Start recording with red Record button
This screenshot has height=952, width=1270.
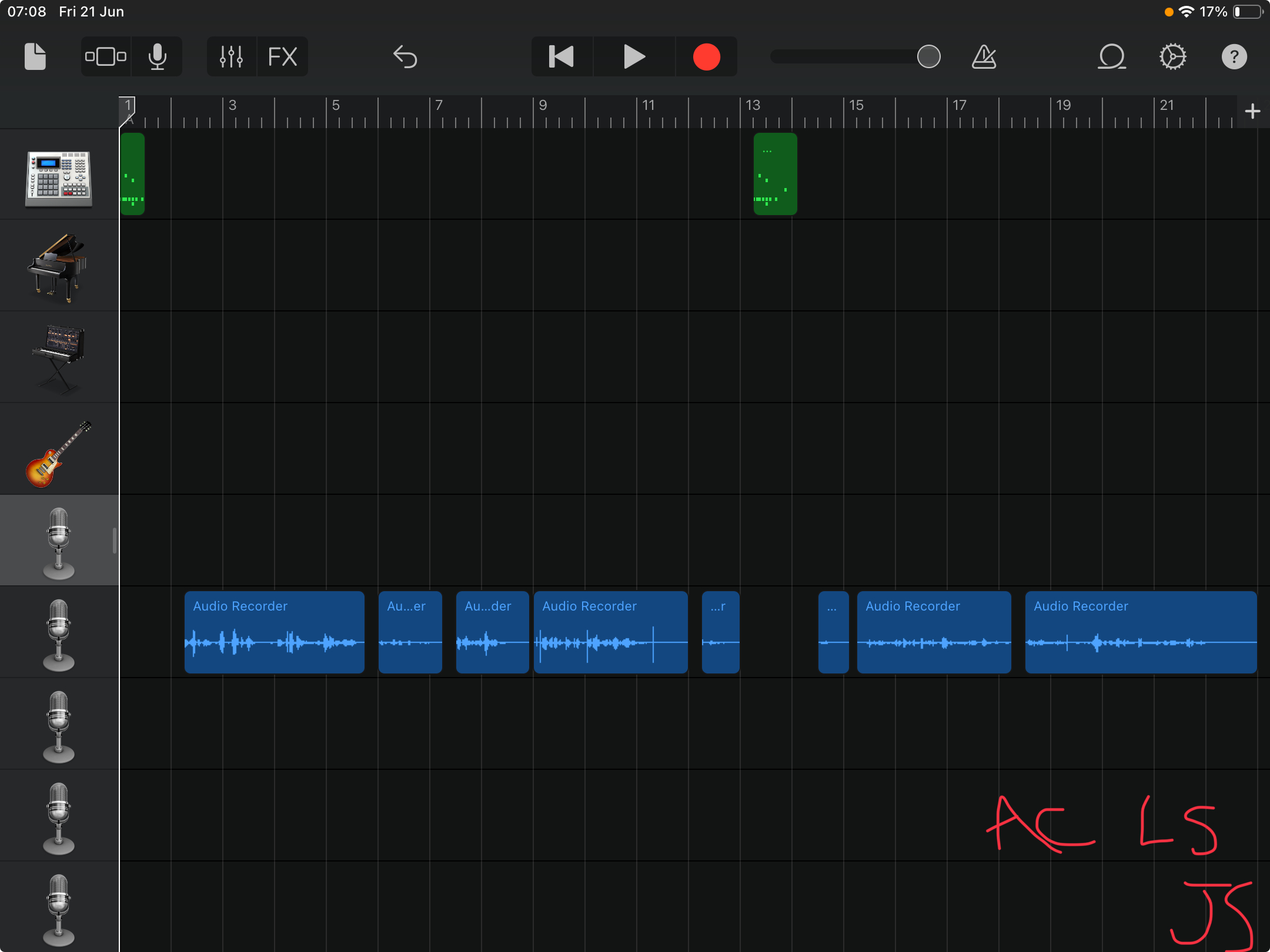(706, 56)
